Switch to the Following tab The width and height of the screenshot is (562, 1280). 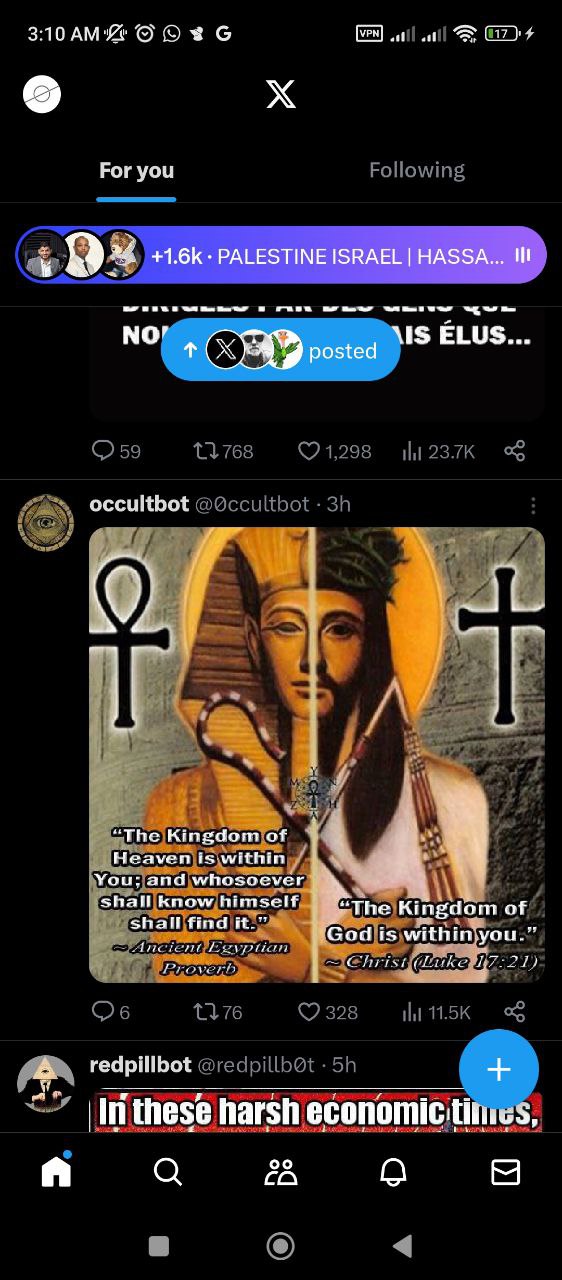[x=417, y=170]
